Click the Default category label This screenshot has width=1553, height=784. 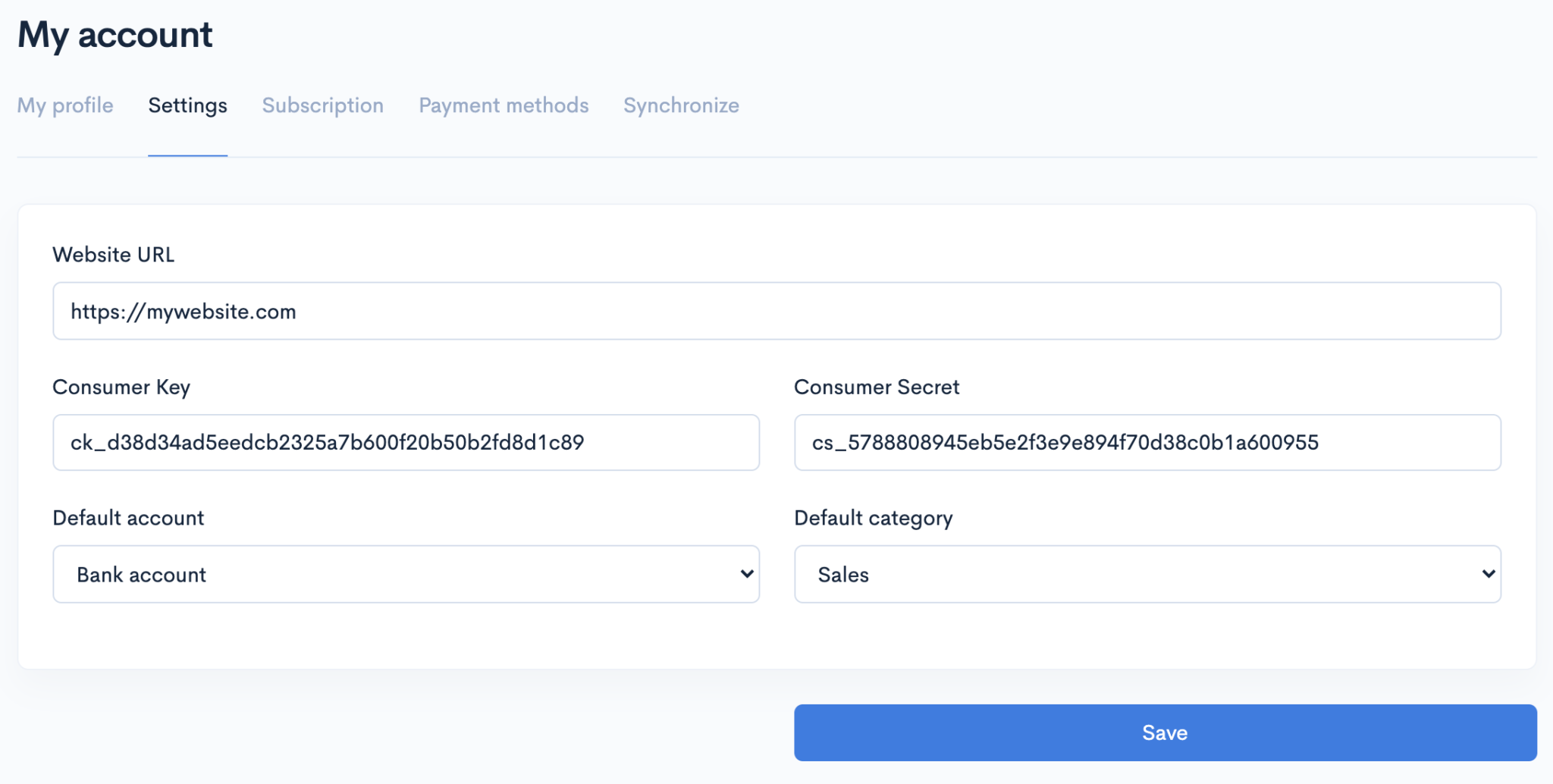[874, 519]
